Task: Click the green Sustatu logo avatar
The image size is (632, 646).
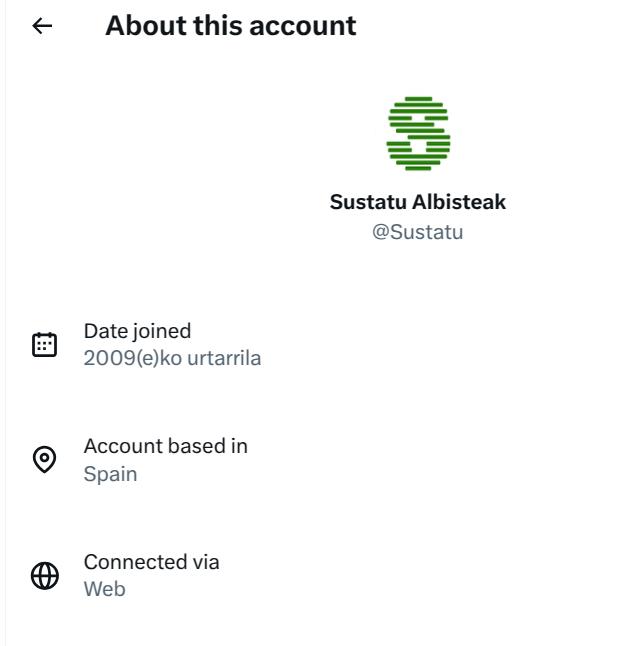Action: (x=418, y=134)
